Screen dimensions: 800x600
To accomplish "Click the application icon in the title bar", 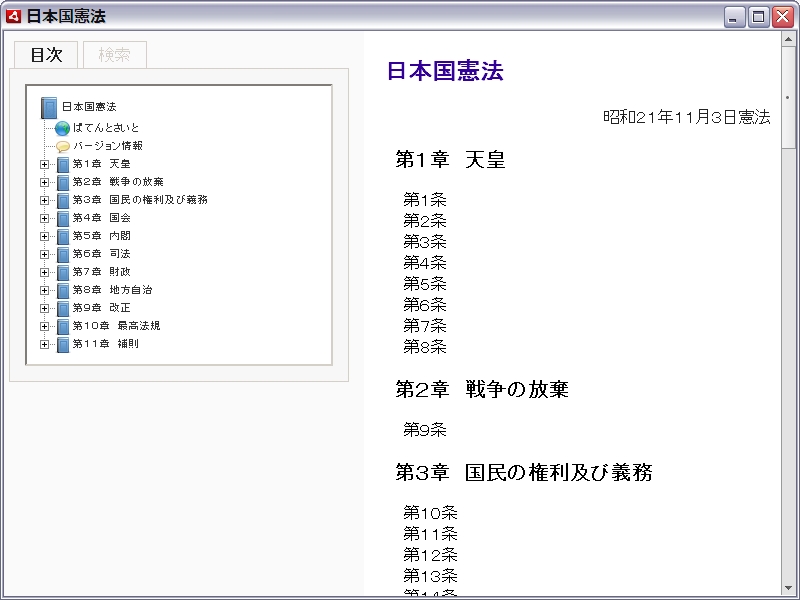I will (x=13, y=16).
